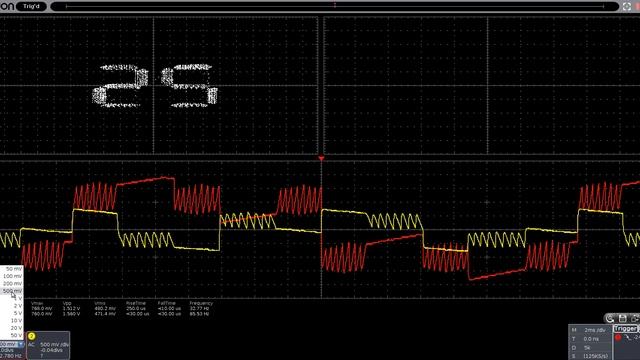Screen dimensions: 640x360
Task: Click channel 2 AC coupling label
Action: [x=31, y=344]
